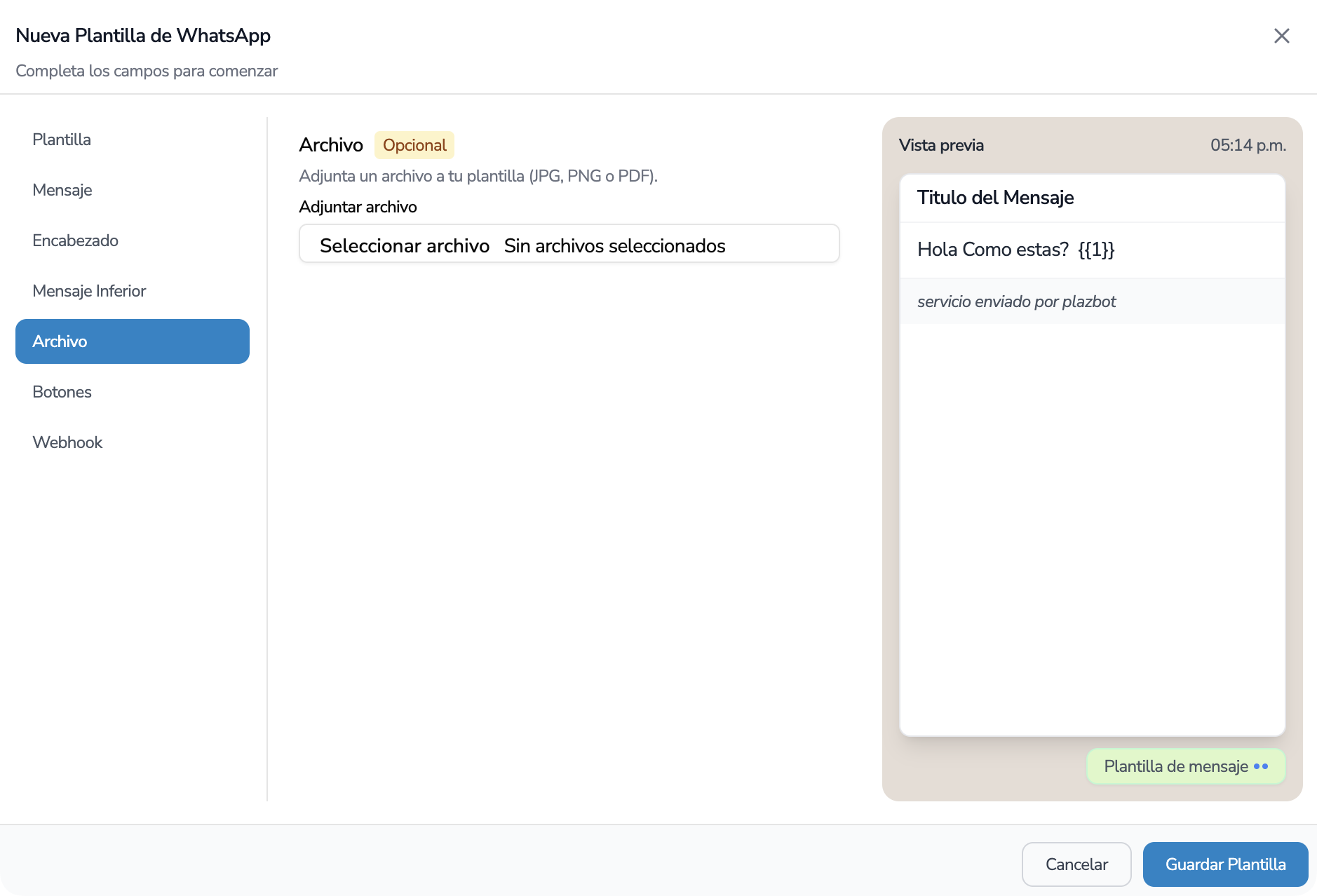Open the Plantilla section
Image resolution: width=1317 pixels, height=896 pixels.
click(133, 140)
